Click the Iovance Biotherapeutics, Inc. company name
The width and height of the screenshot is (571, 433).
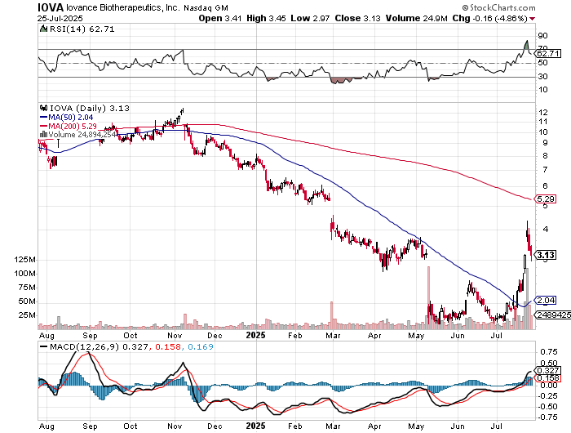click(123, 8)
